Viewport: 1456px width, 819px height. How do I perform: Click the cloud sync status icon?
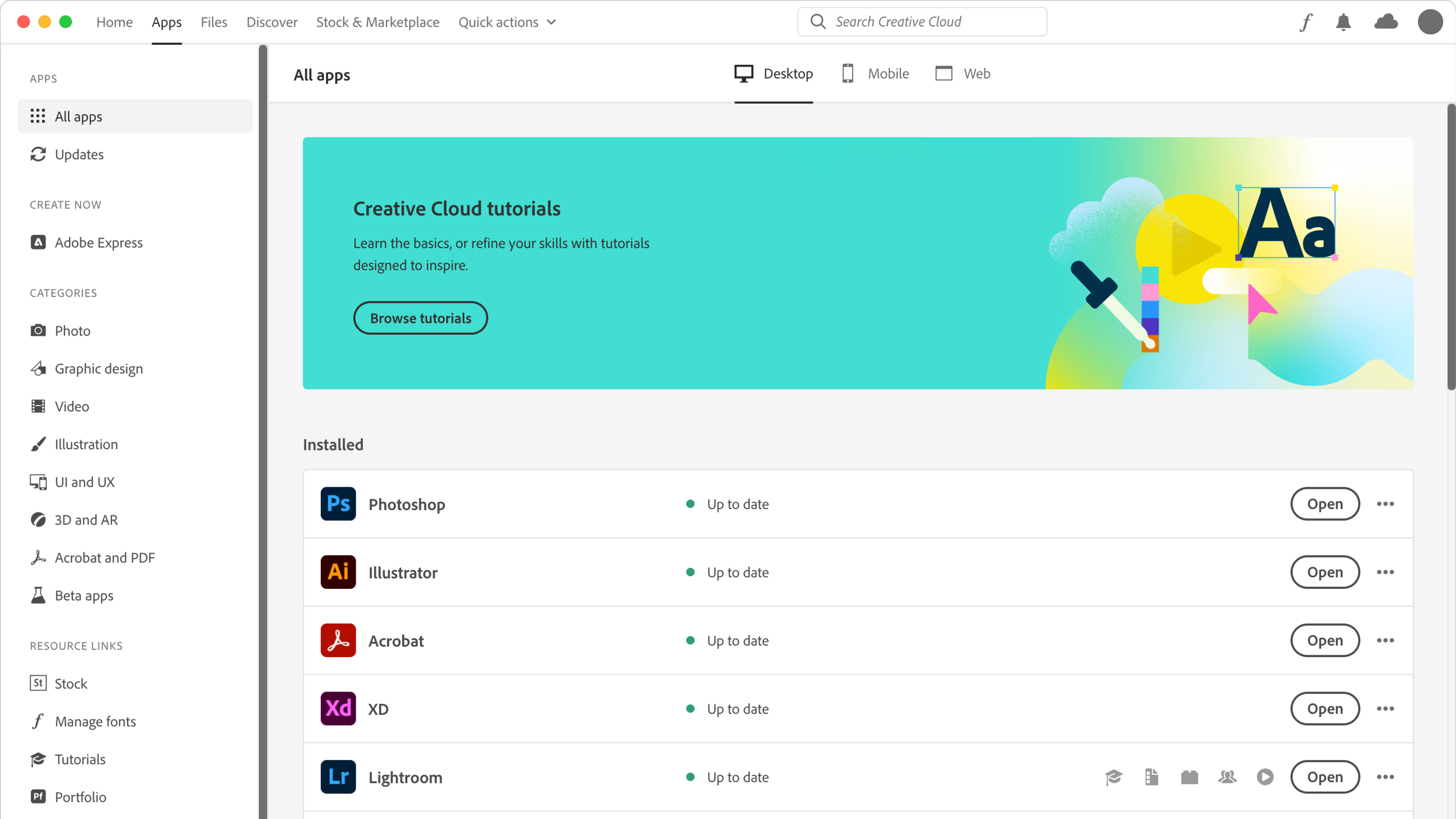tap(1386, 22)
